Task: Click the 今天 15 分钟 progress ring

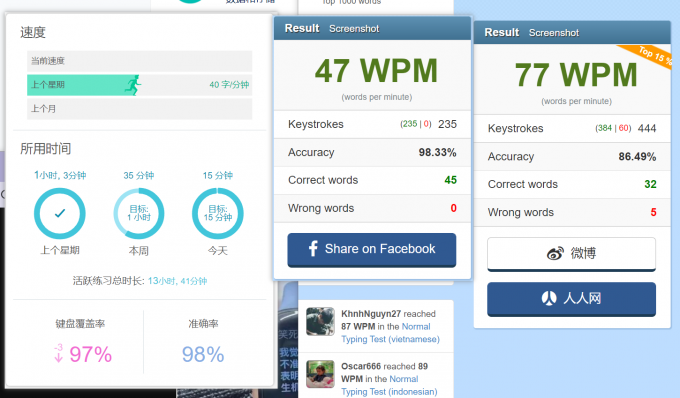Action: click(218, 213)
